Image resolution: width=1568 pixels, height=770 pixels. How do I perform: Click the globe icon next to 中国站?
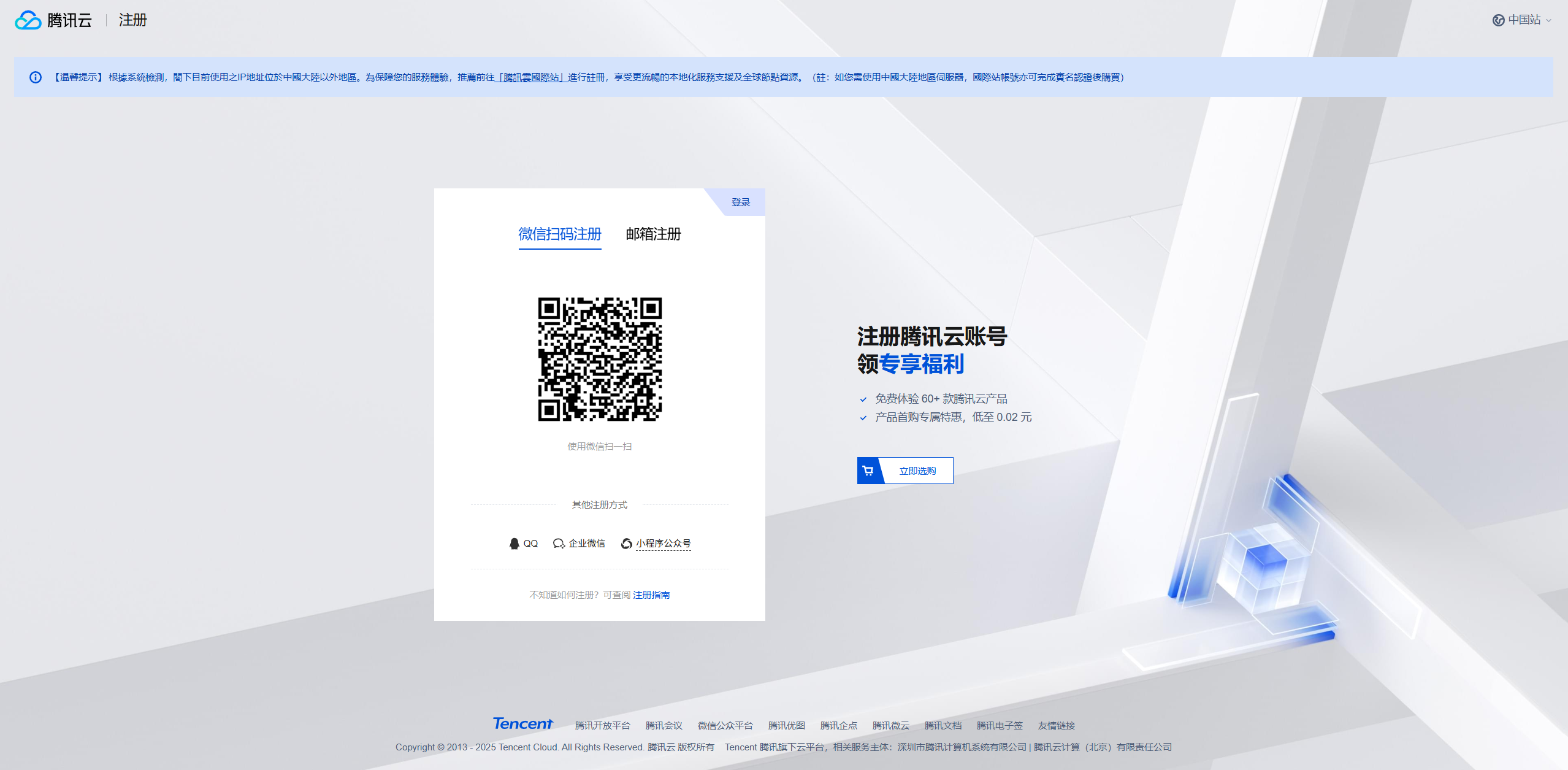[x=1498, y=20]
